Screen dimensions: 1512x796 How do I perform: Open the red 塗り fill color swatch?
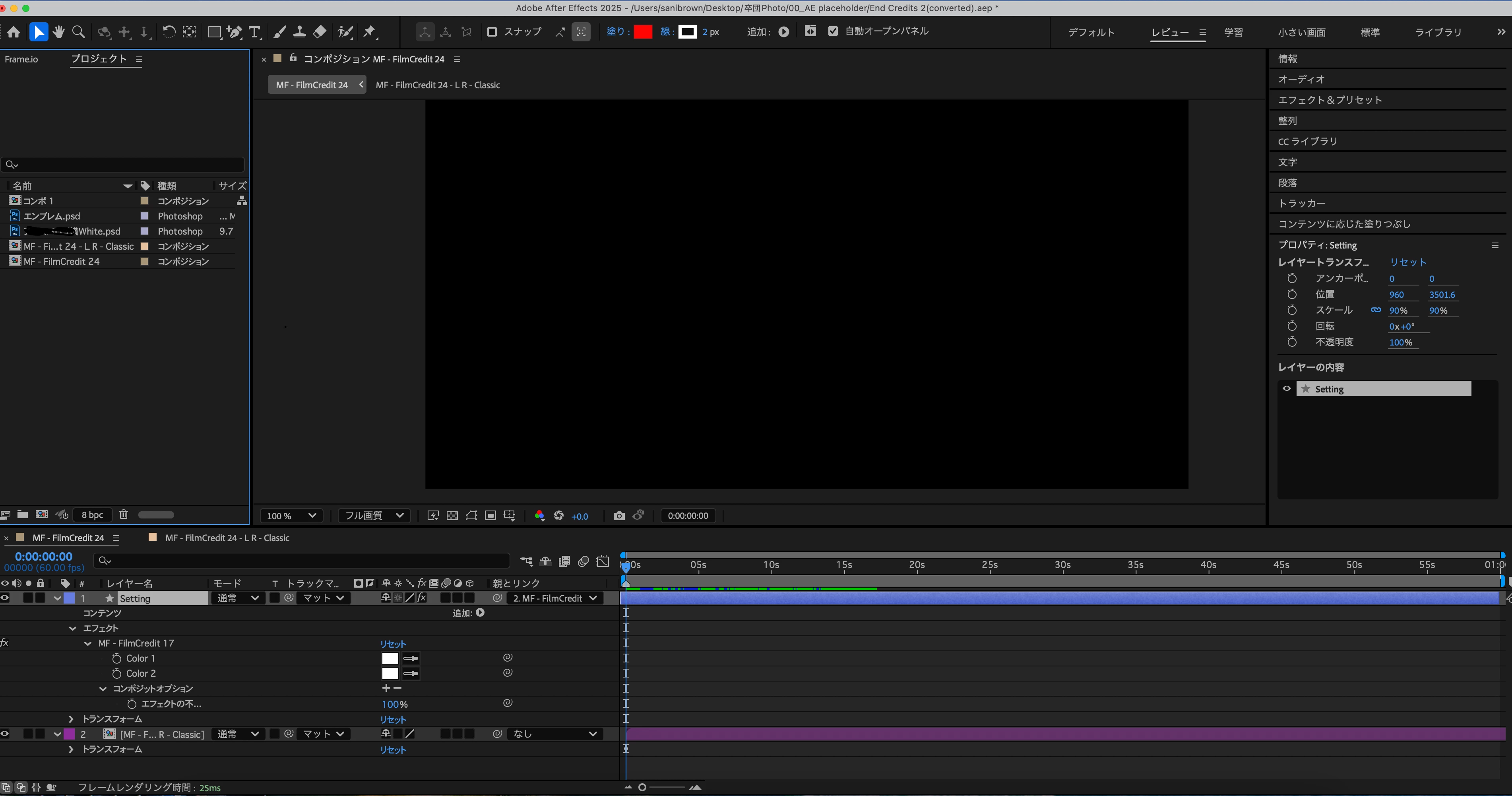643,32
